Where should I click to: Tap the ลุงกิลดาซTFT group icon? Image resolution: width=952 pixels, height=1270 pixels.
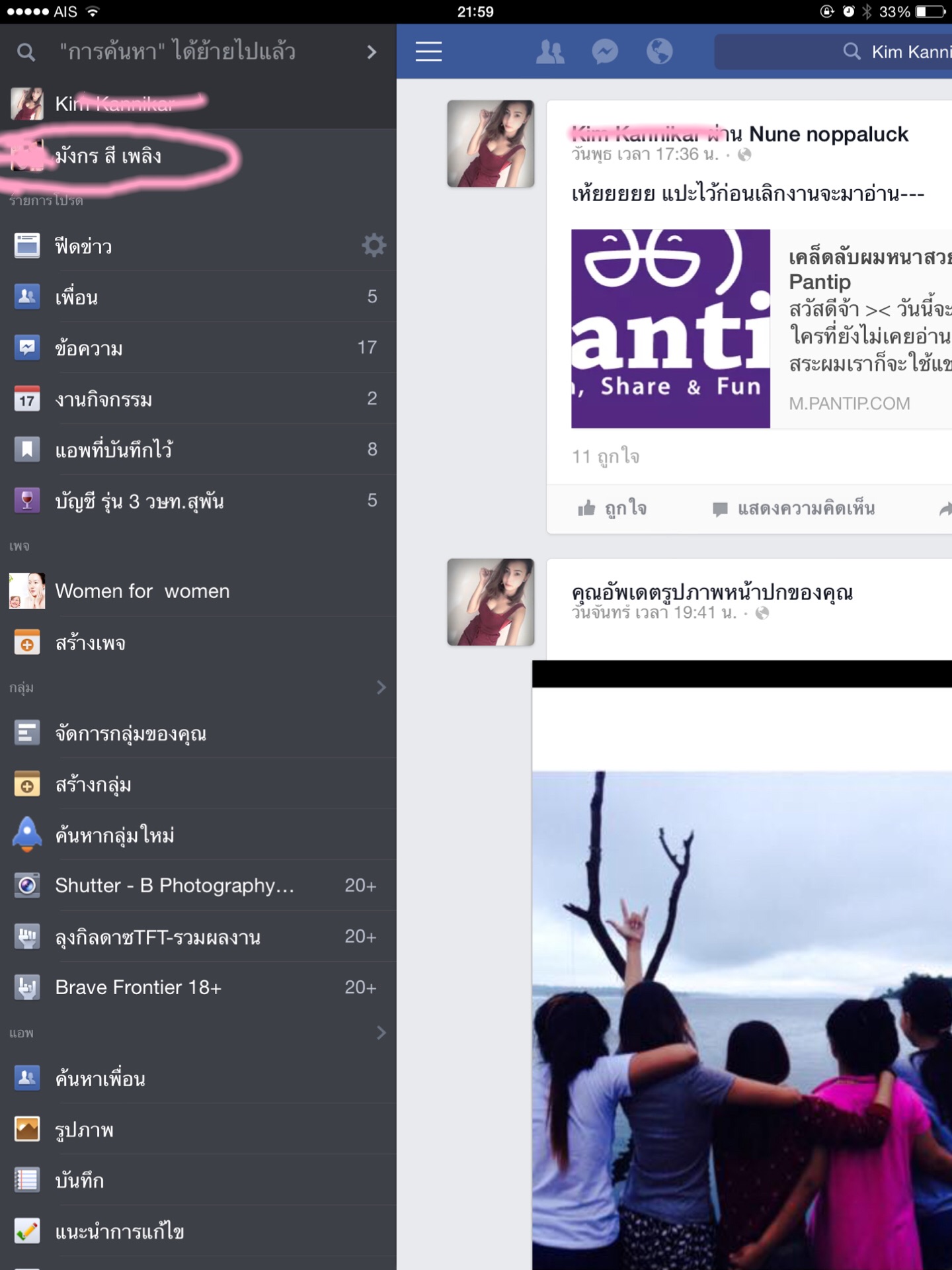pos(27,936)
